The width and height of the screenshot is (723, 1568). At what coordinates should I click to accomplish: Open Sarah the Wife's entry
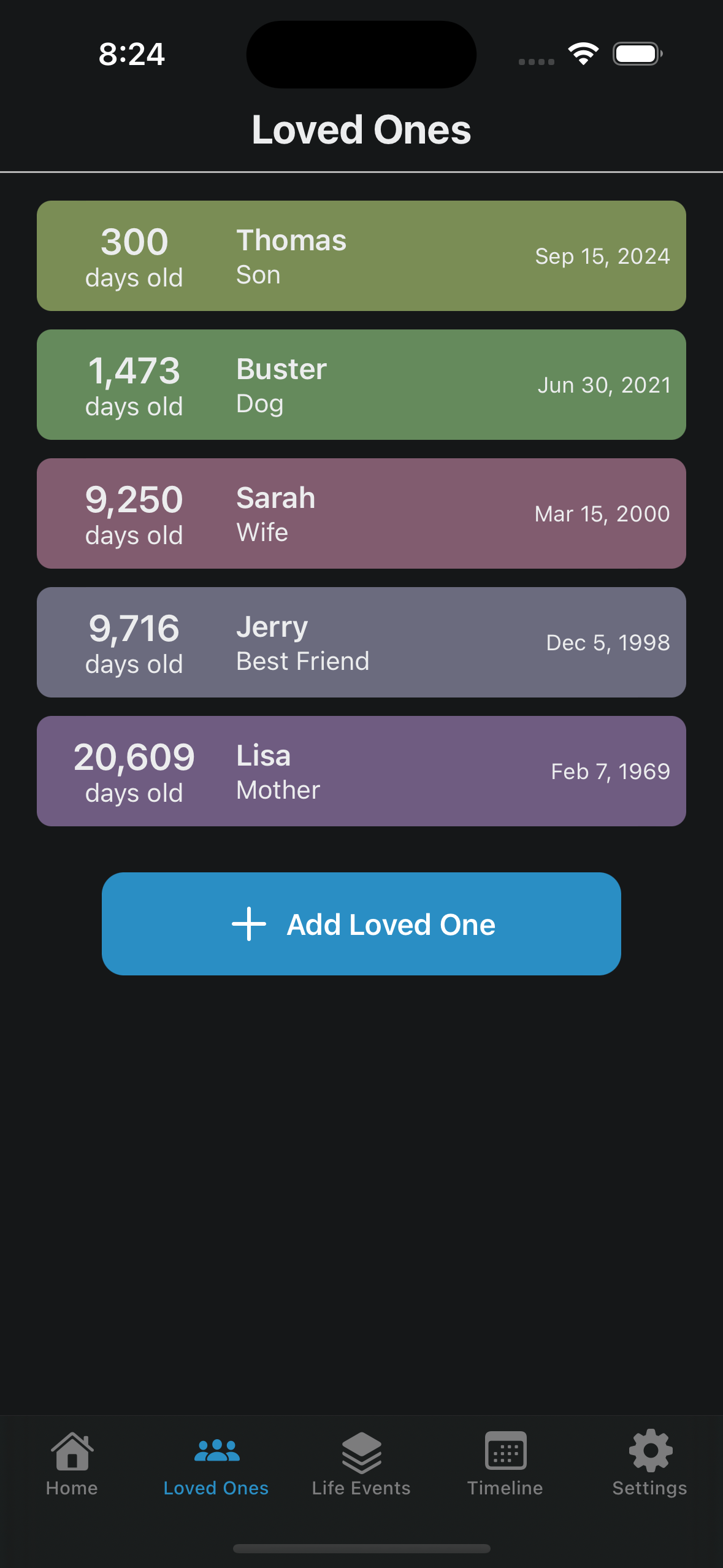361,513
